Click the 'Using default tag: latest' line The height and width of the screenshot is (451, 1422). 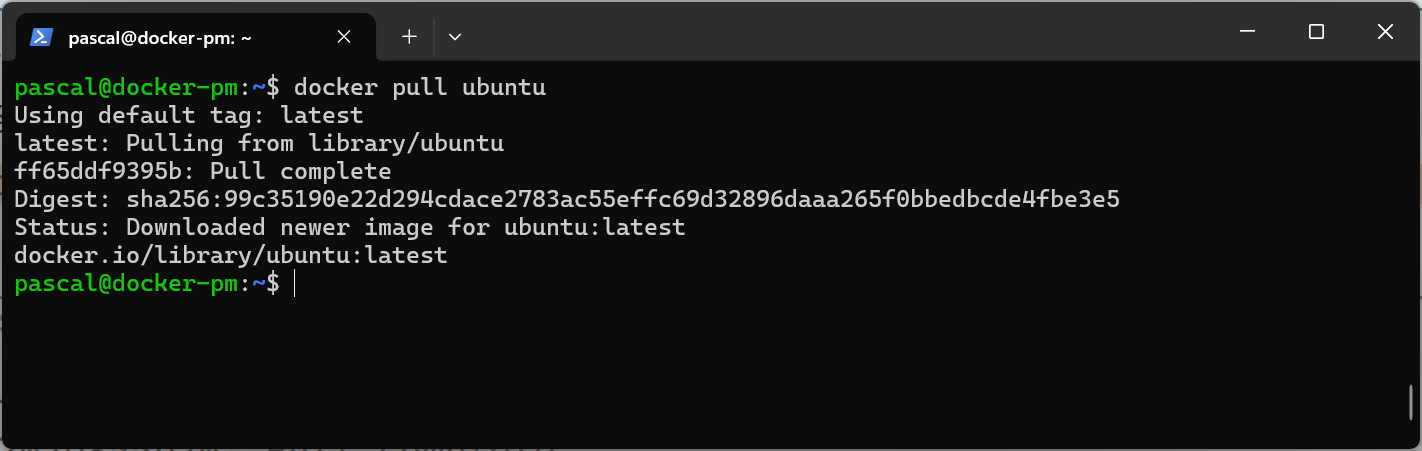click(189, 115)
